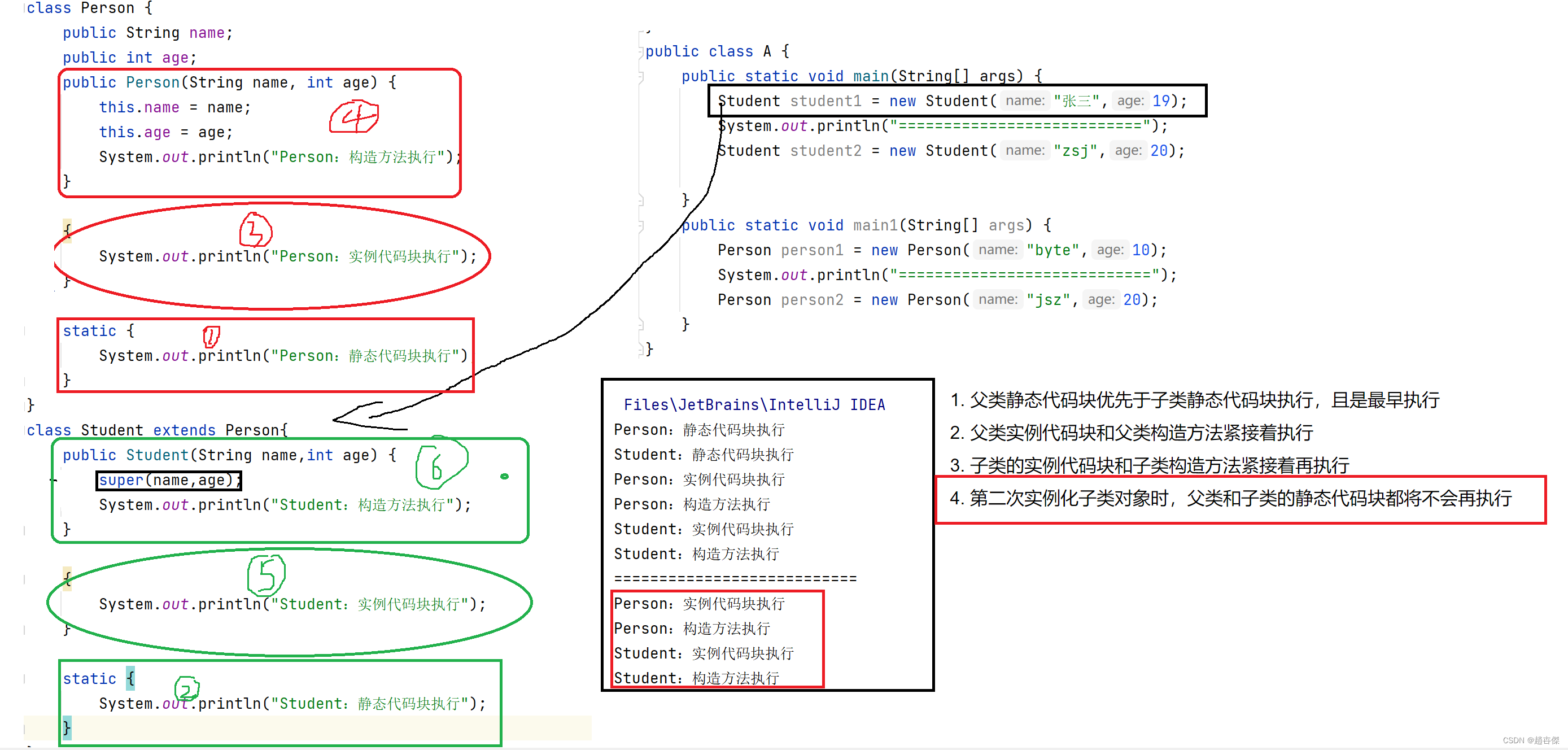This screenshot has height=750, width=1568.
Task: Click output line "Student: 静态代码块执行"
Action: tap(703, 455)
